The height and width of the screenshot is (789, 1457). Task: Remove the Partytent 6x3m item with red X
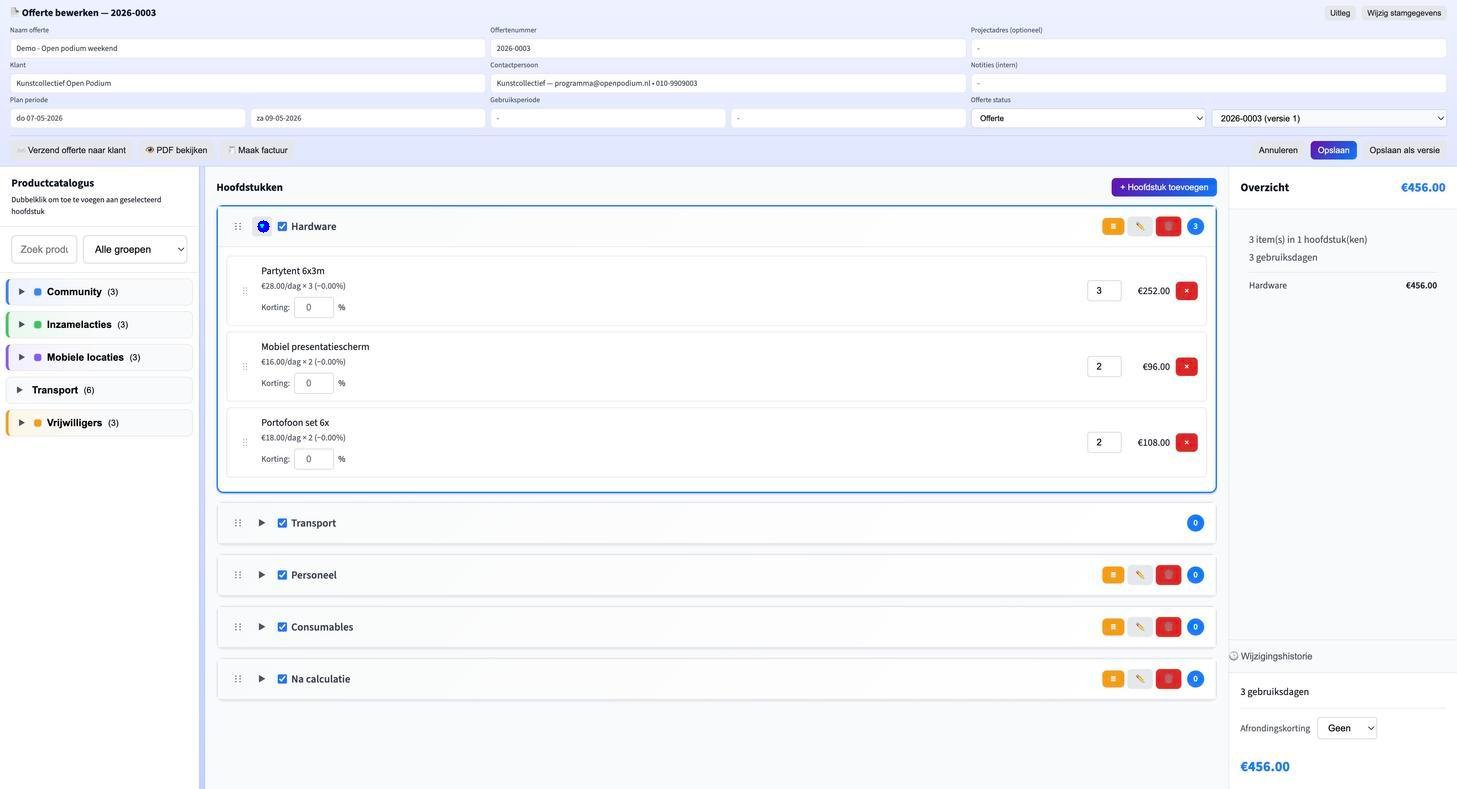point(1186,291)
